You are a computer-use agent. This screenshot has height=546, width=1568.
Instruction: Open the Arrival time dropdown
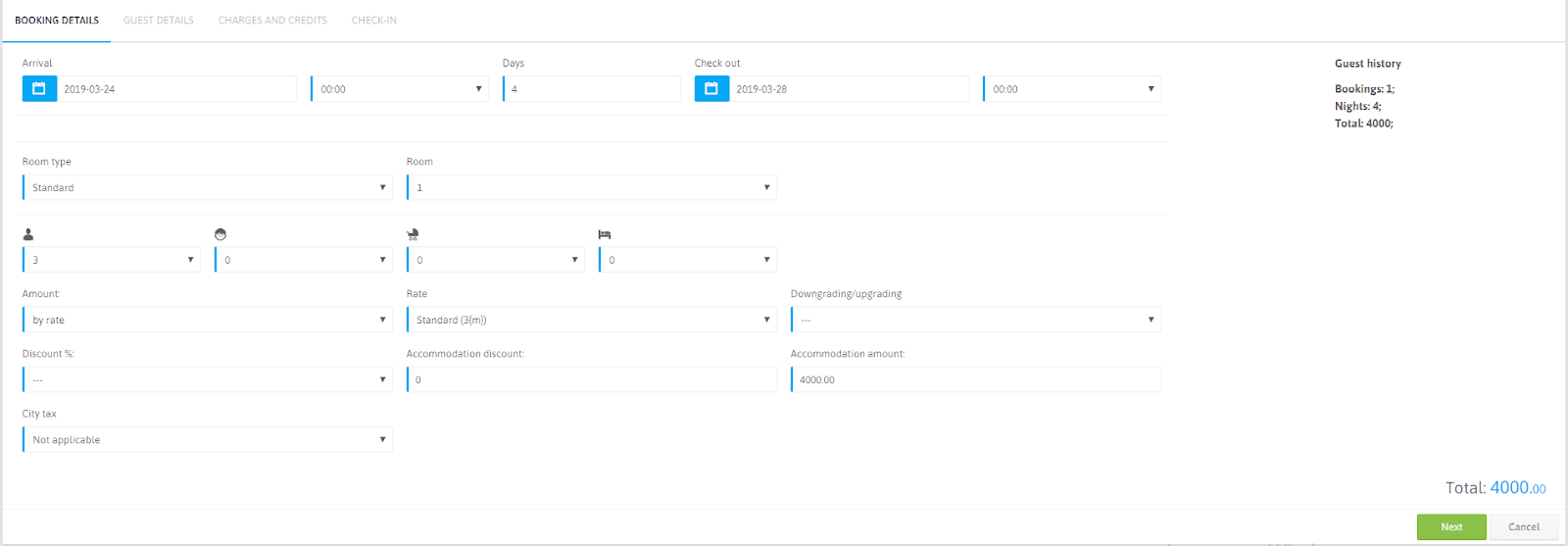click(400, 89)
